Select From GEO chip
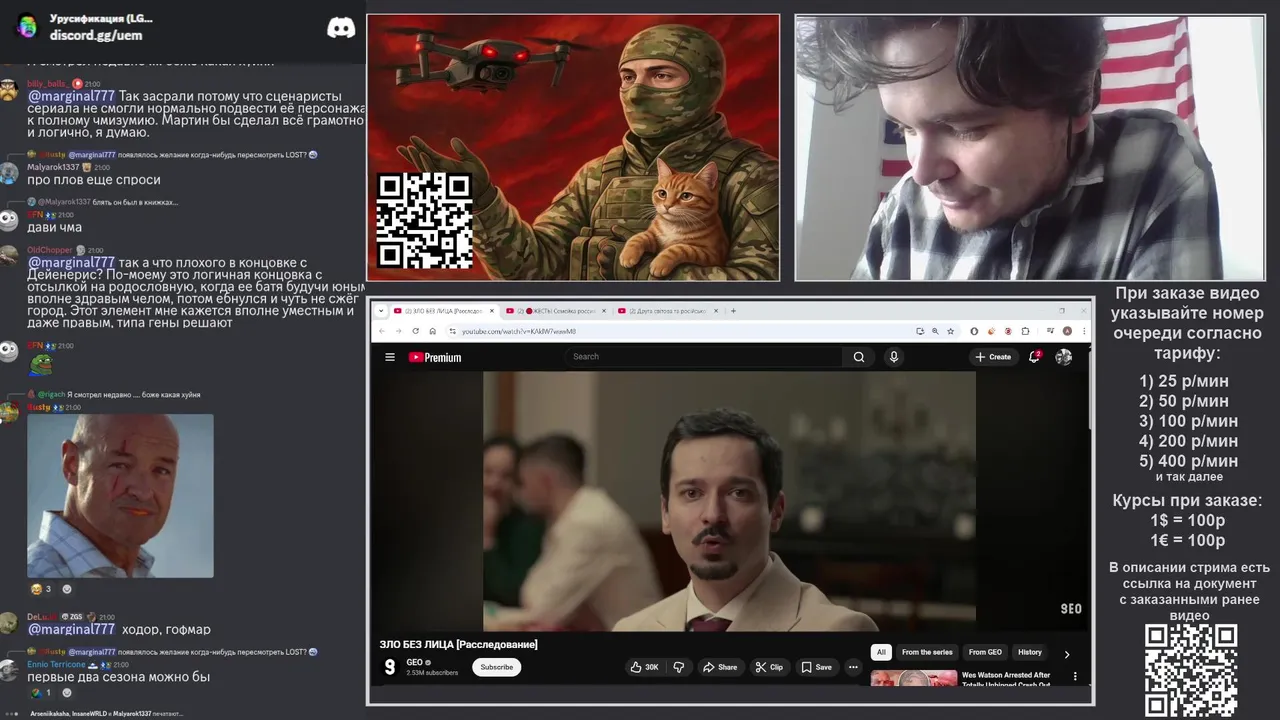The image size is (1280, 720). coord(985,652)
